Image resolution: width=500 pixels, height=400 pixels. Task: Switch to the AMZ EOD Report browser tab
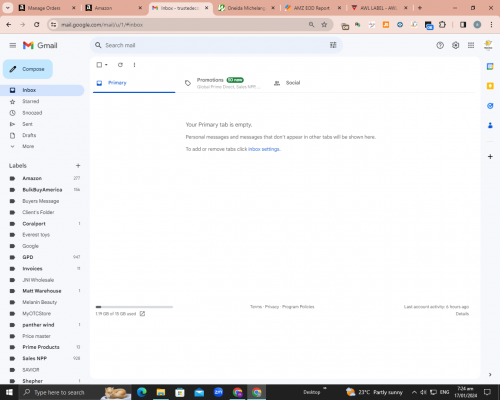tap(312, 8)
